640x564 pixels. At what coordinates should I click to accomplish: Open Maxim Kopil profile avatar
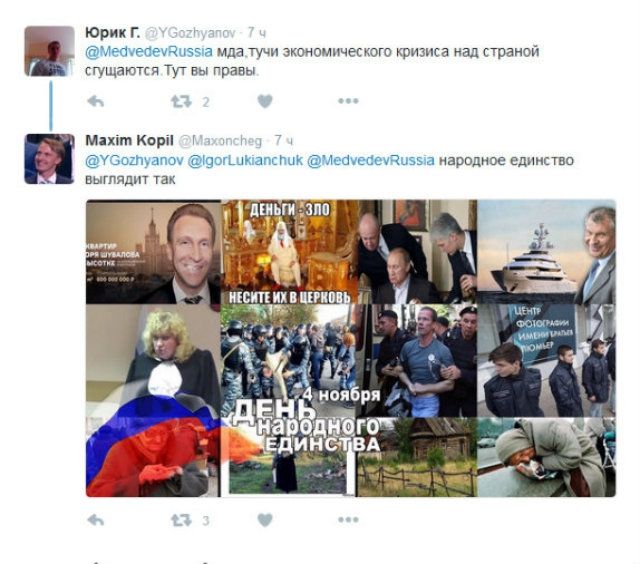pos(49,159)
